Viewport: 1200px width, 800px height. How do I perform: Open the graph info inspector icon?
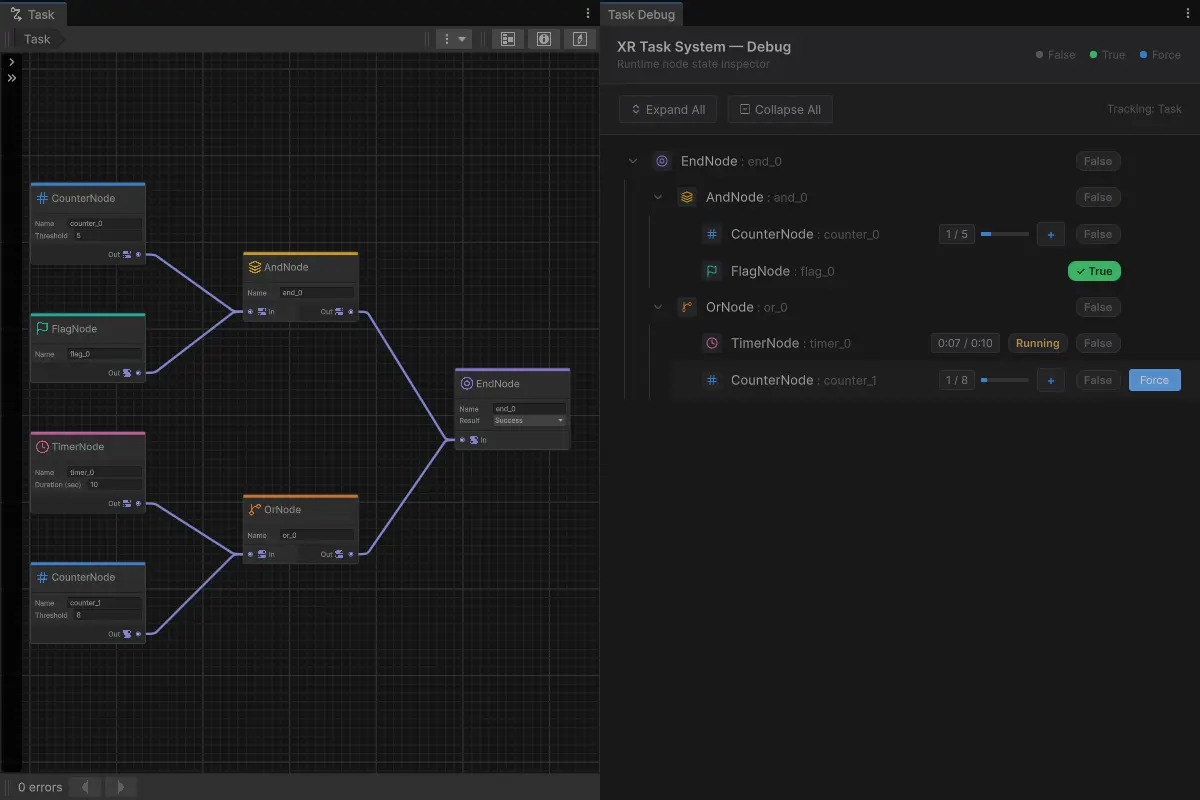tap(544, 39)
